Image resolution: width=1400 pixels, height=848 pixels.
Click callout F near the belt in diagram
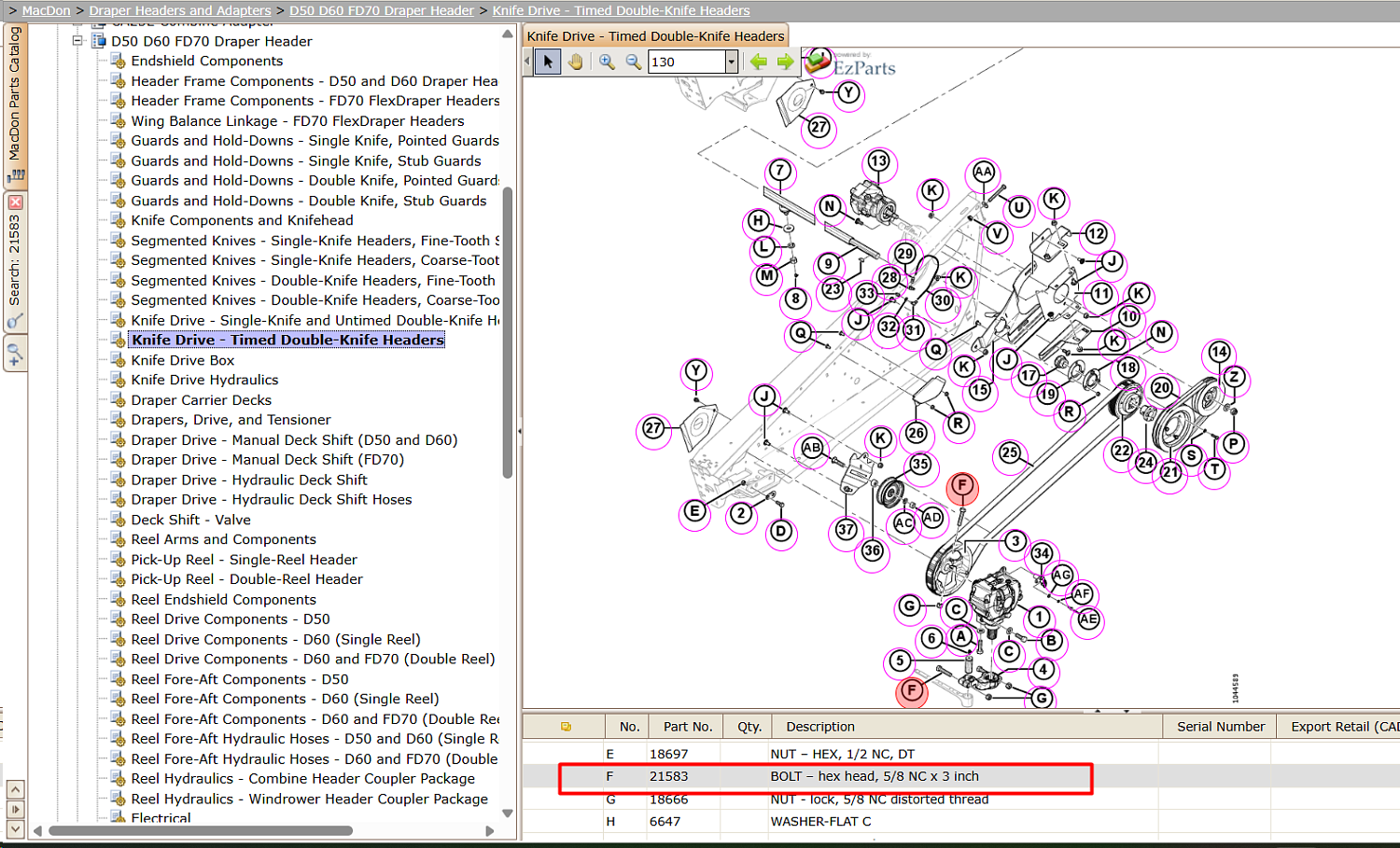(x=962, y=486)
